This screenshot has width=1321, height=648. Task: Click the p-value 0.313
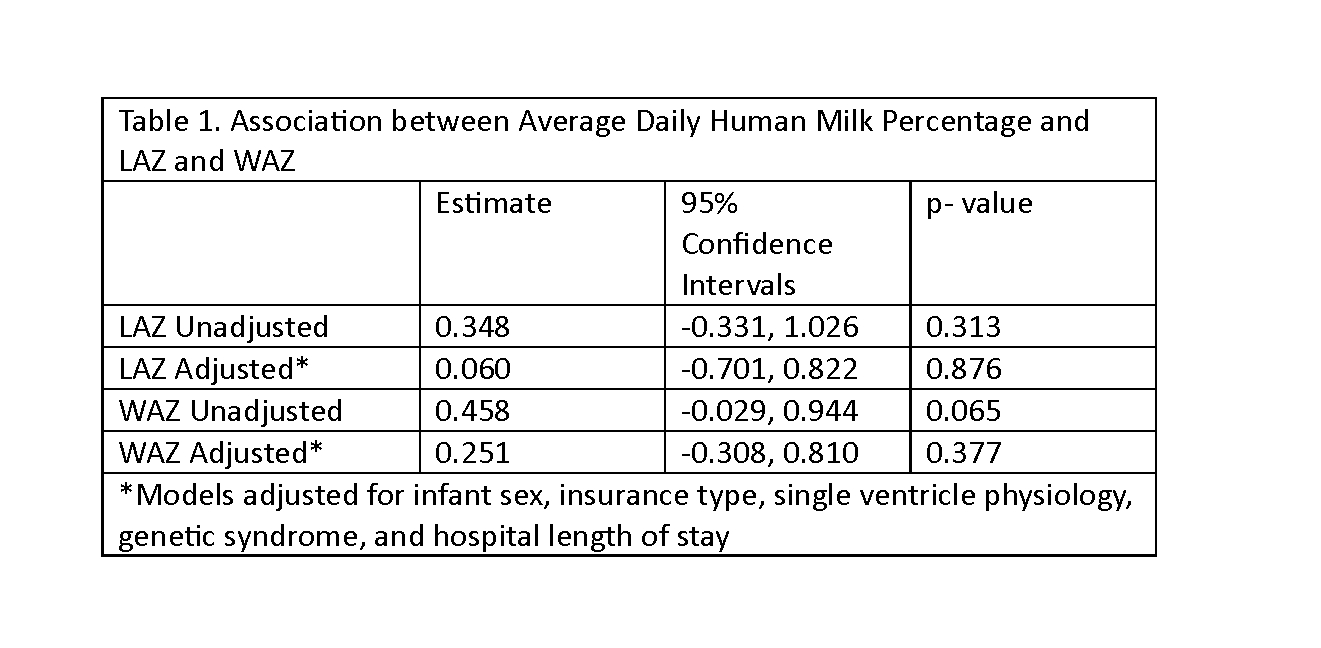963,327
